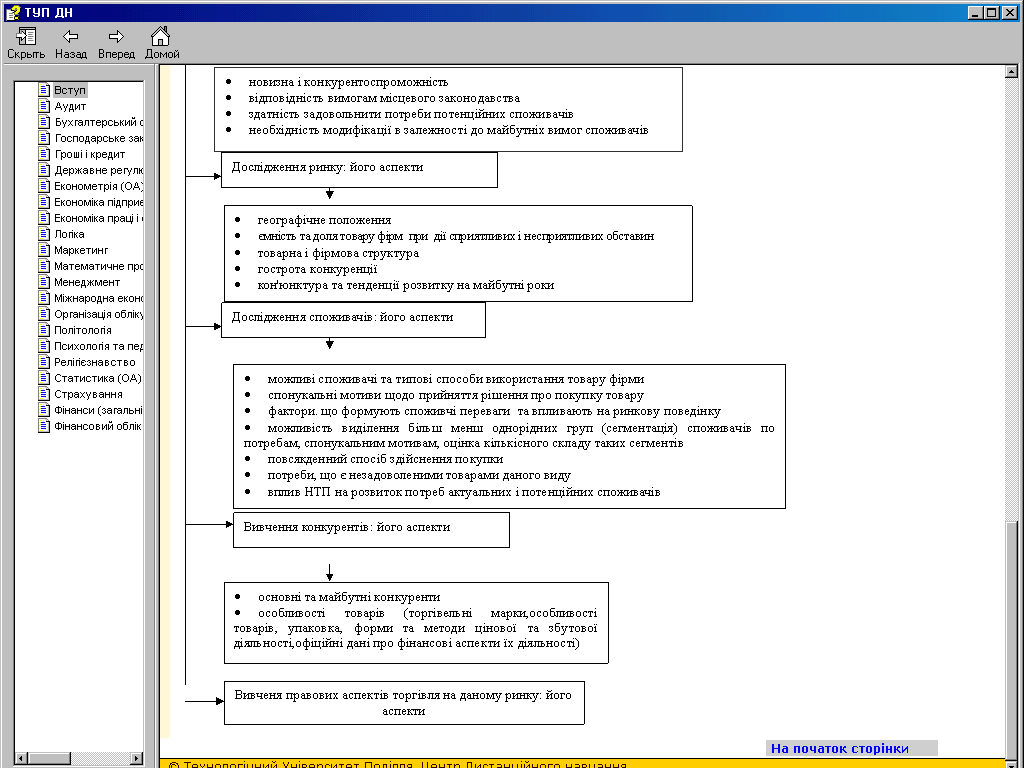Viewport: 1024px width, 768px height.
Task: Open the Статистика (ОА) topic
Action: [x=97, y=378]
